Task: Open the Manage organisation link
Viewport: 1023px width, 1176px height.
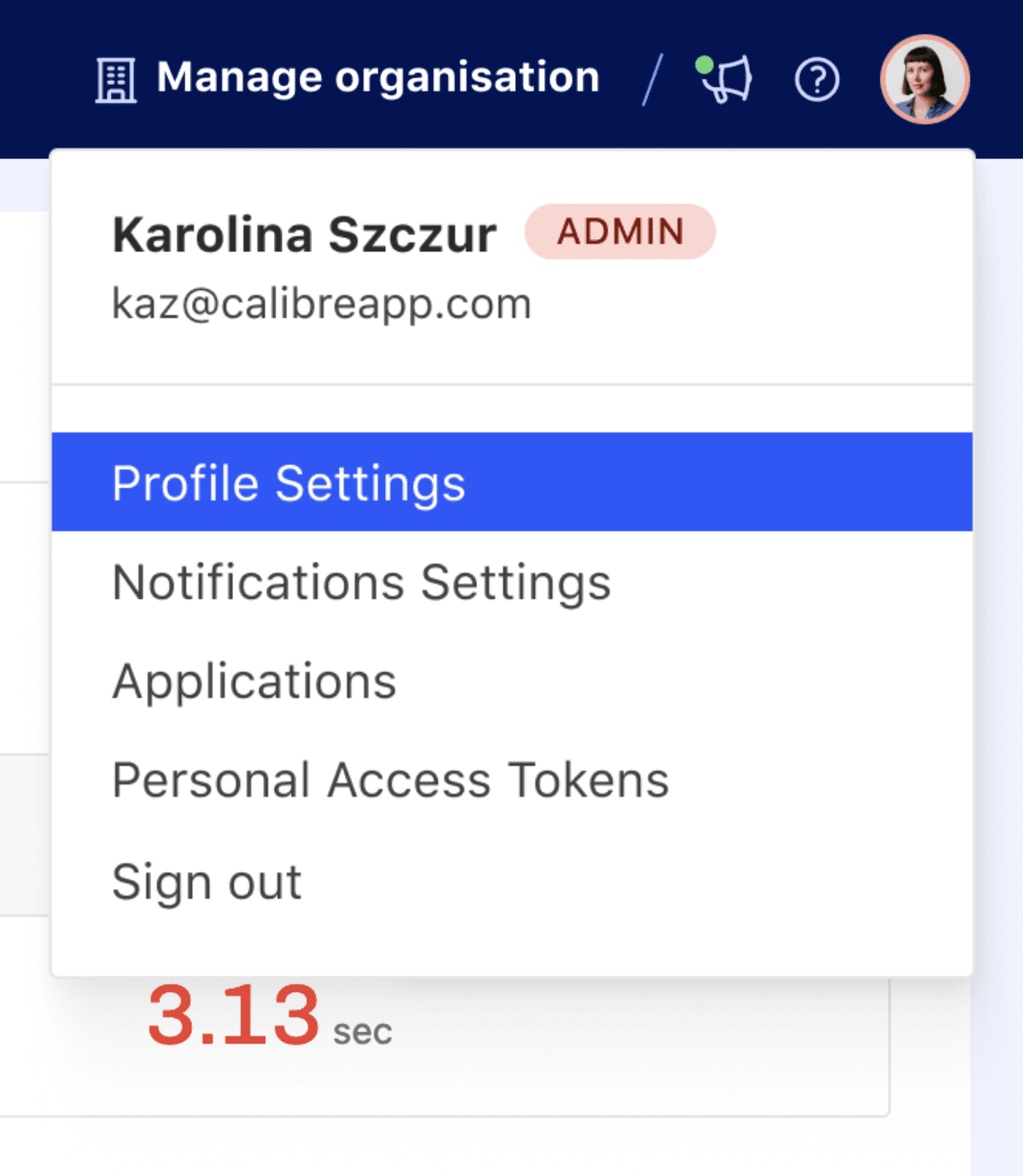Action: 378,77
